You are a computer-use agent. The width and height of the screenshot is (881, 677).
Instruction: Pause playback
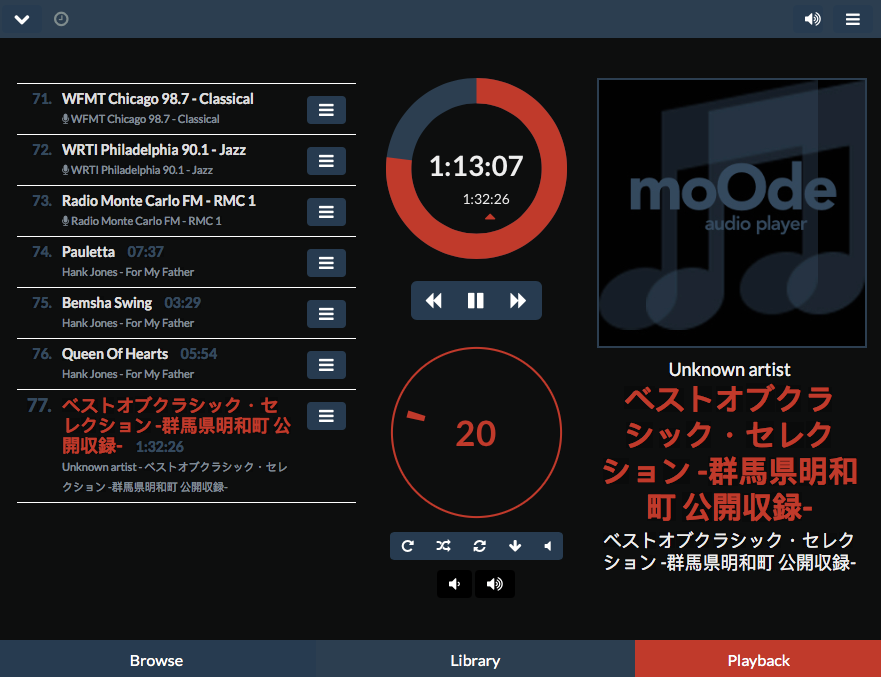pos(476,301)
